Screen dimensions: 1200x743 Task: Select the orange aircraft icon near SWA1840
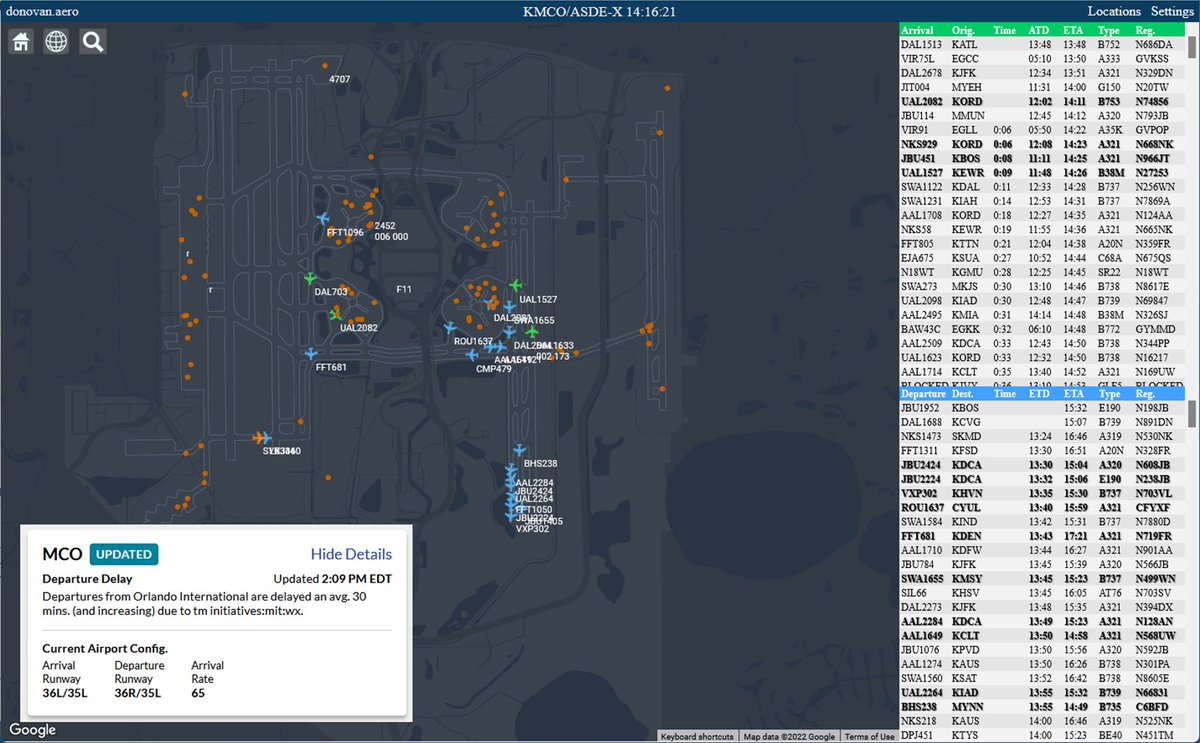(260, 438)
